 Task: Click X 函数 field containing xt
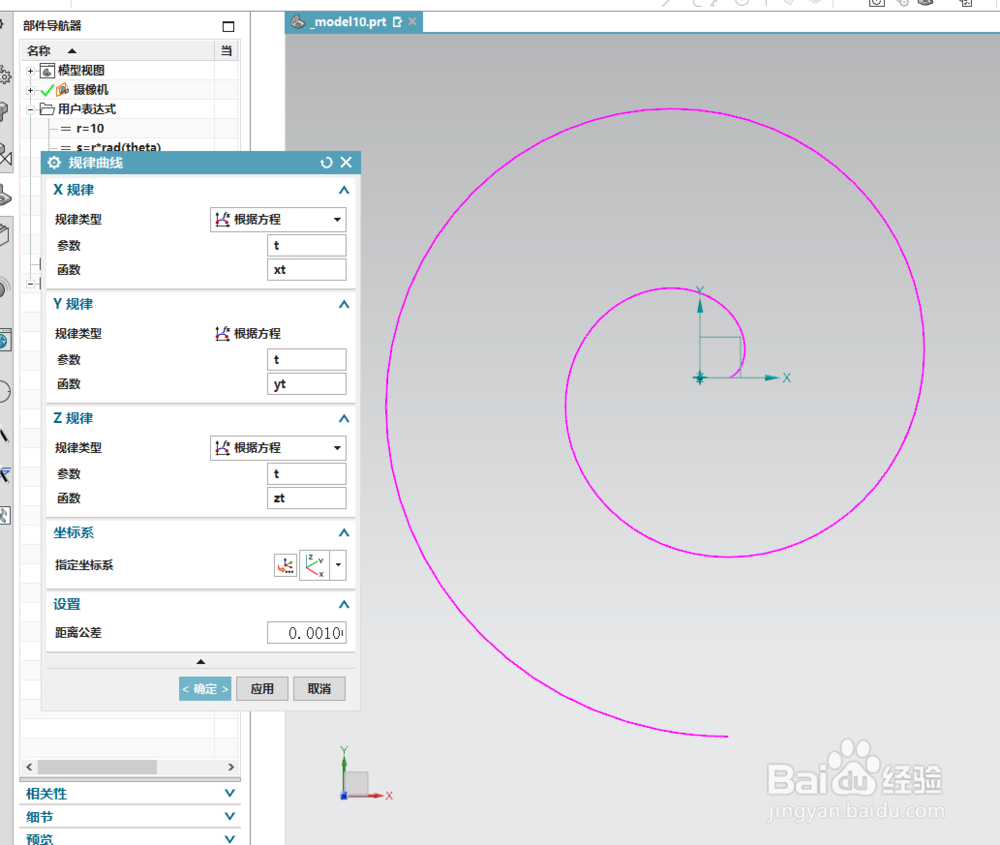[x=306, y=270]
